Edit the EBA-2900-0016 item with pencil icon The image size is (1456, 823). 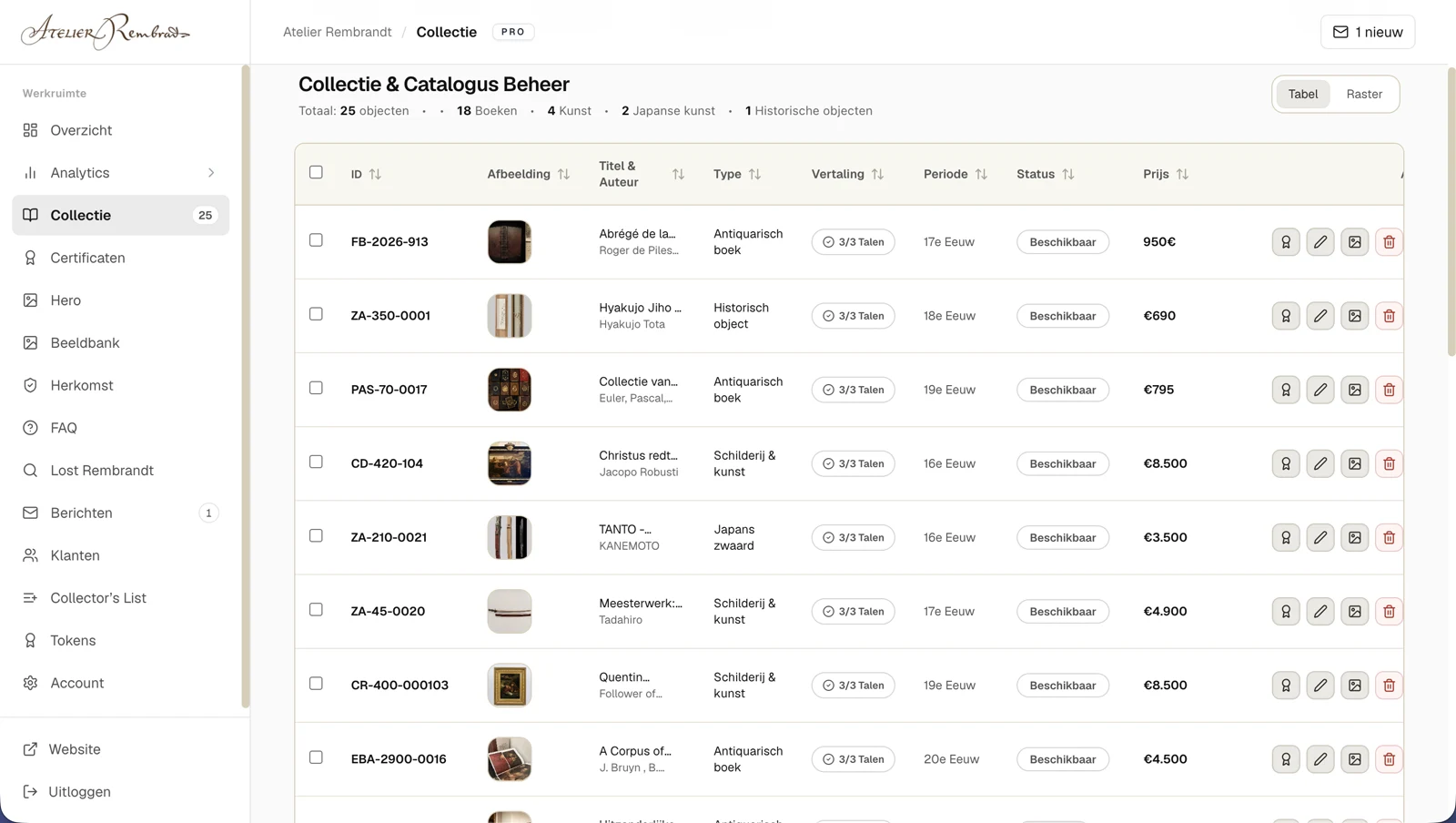pyautogui.click(x=1320, y=758)
